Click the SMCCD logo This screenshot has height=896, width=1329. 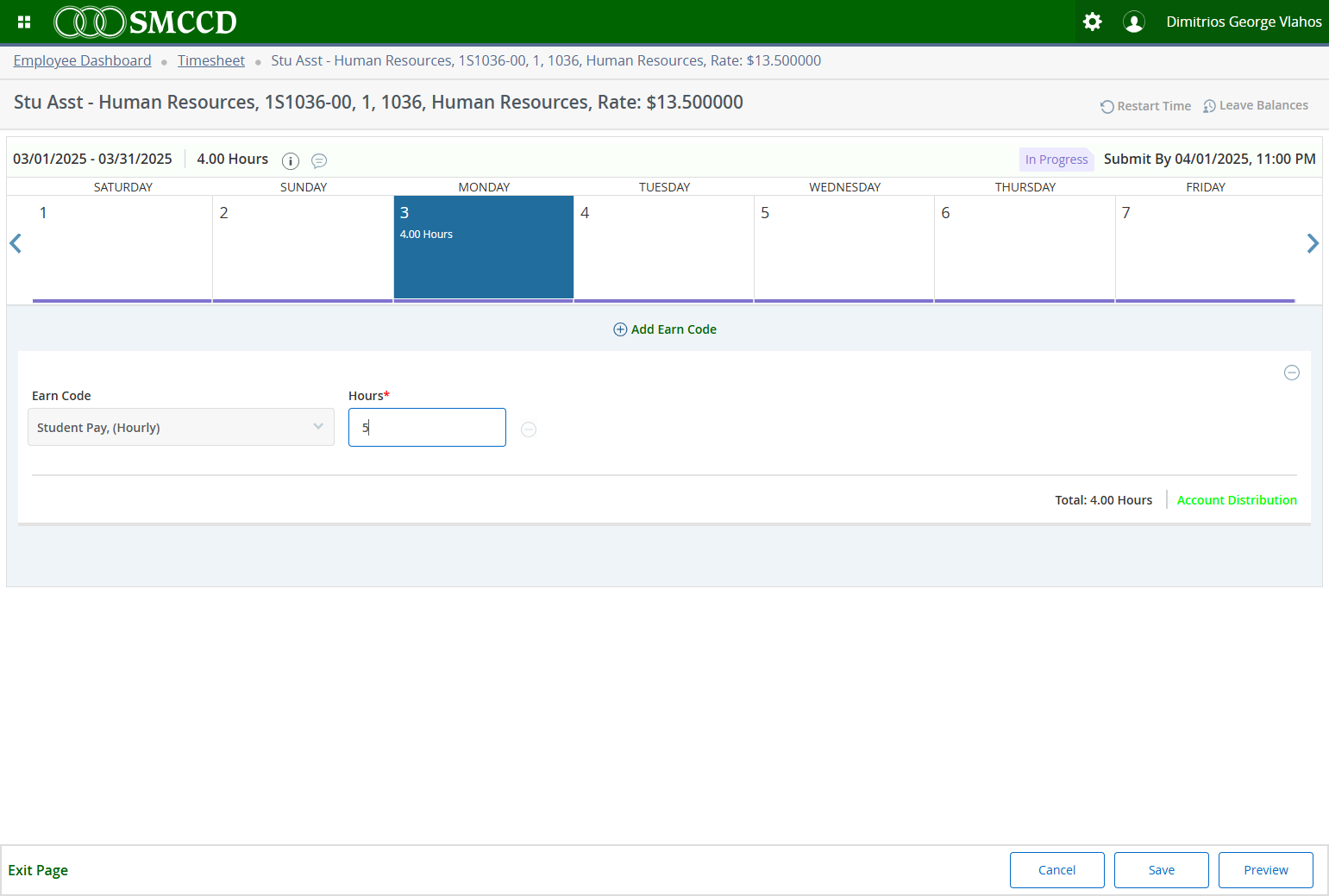point(146,22)
